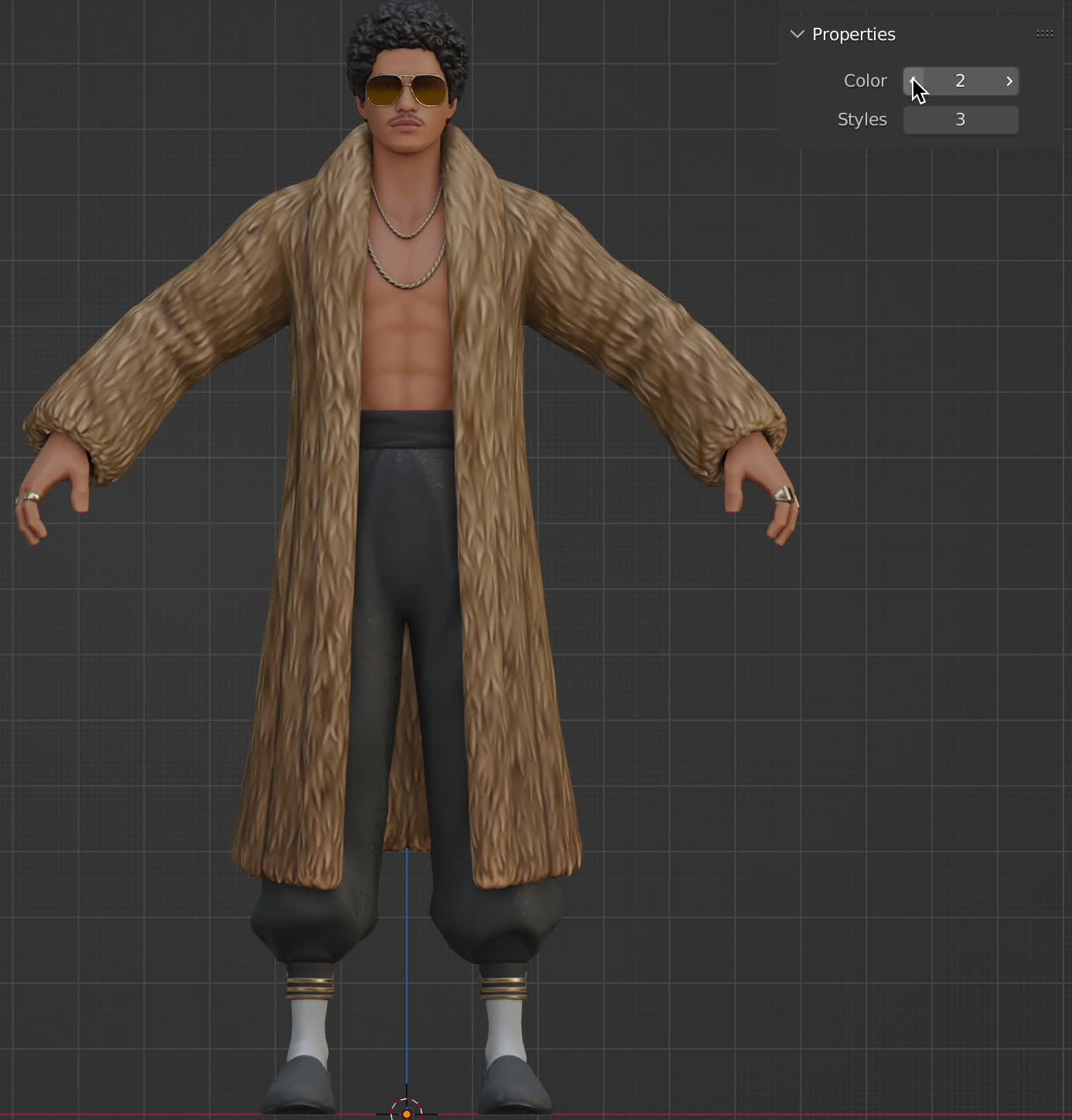This screenshot has width=1072, height=1120.
Task: Collapse the Properties panel chevron
Action: click(x=797, y=34)
